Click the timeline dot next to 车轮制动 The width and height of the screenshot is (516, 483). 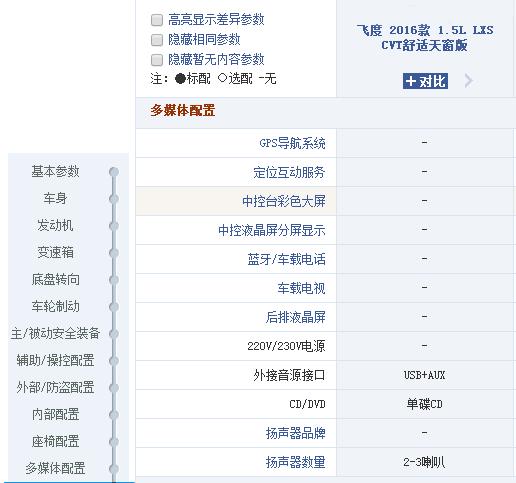[114, 307]
